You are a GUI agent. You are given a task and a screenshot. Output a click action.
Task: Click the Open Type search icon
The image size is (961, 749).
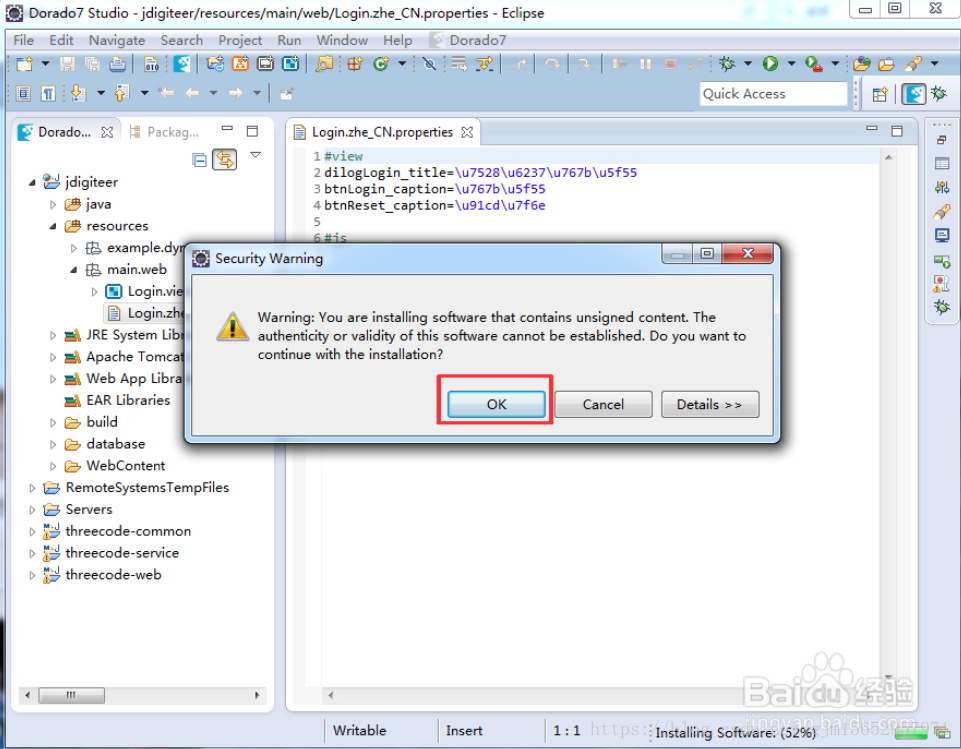pos(324,64)
